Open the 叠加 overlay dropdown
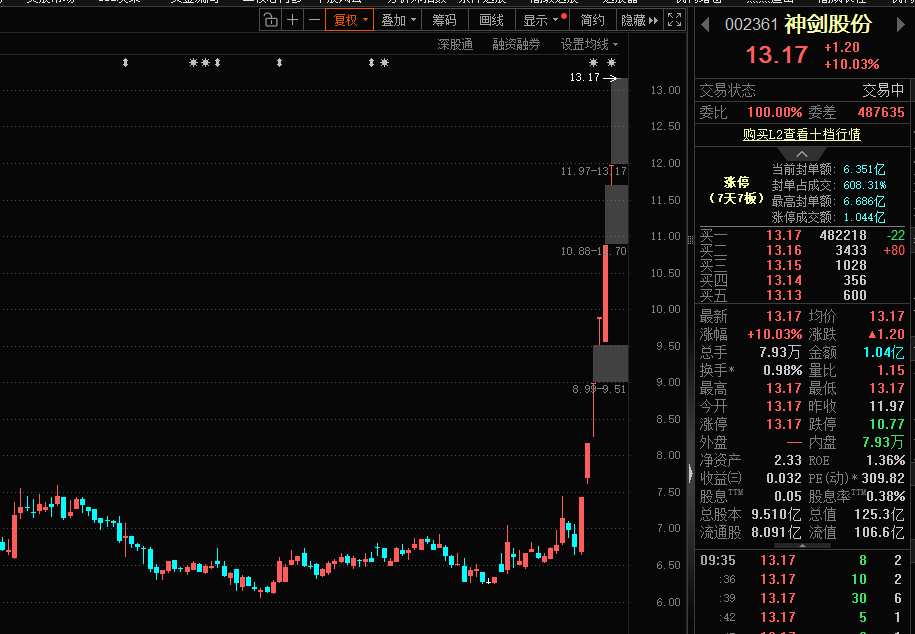The width and height of the screenshot is (915, 634). [x=398, y=20]
